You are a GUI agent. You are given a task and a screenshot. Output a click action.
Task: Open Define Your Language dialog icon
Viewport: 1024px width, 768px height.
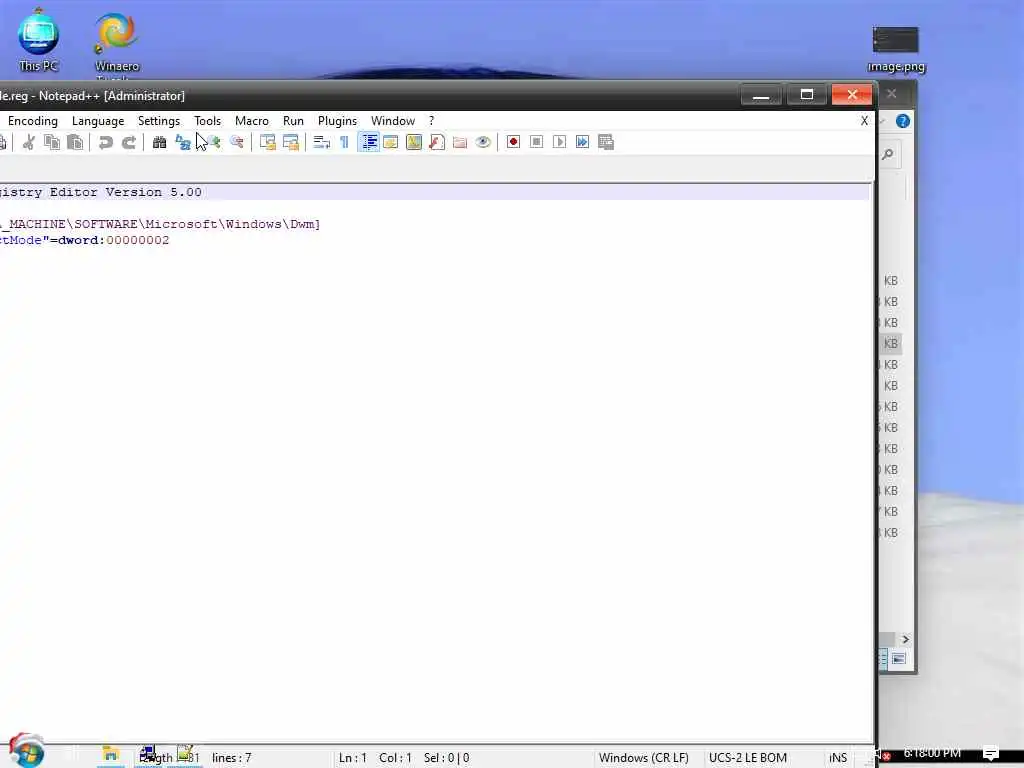[391, 142]
